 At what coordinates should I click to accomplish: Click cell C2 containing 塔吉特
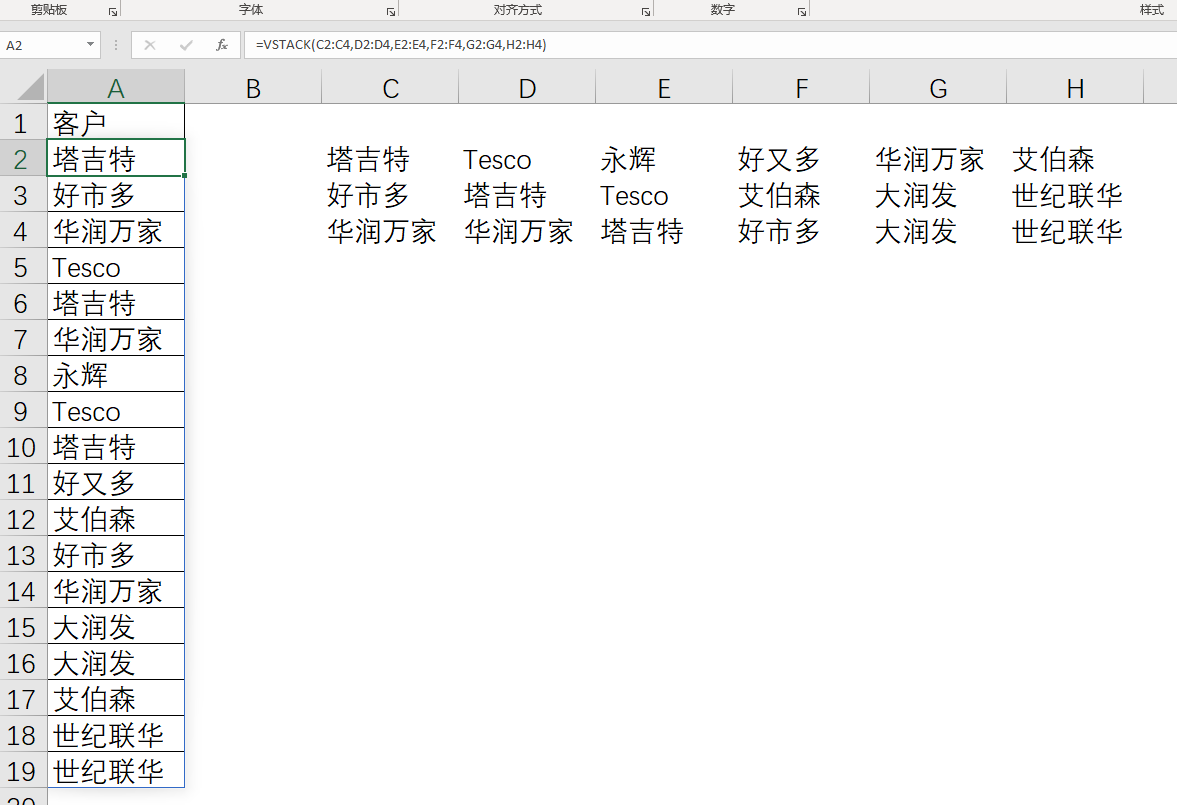(x=390, y=158)
